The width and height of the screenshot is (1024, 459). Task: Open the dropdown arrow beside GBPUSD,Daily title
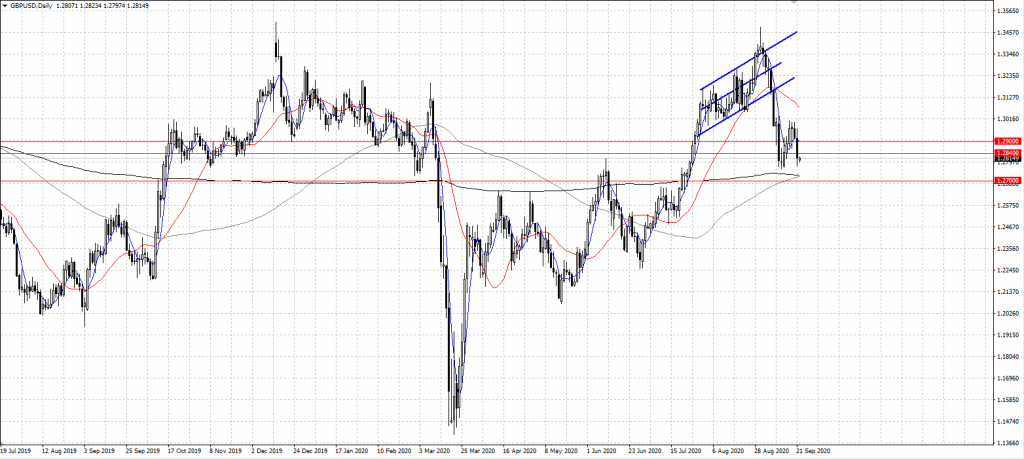pyautogui.click(x=5, y=6)
